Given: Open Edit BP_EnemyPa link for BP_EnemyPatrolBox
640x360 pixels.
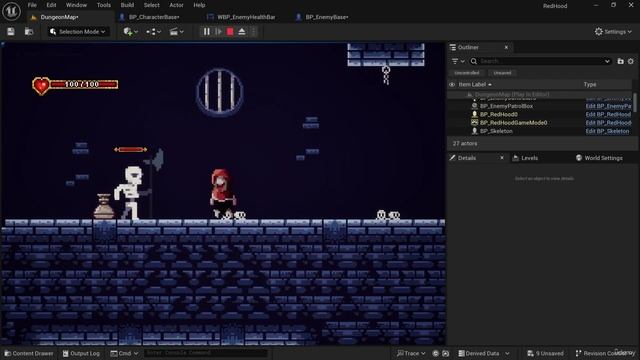Looking at the screenshot, I should [608, 106].
